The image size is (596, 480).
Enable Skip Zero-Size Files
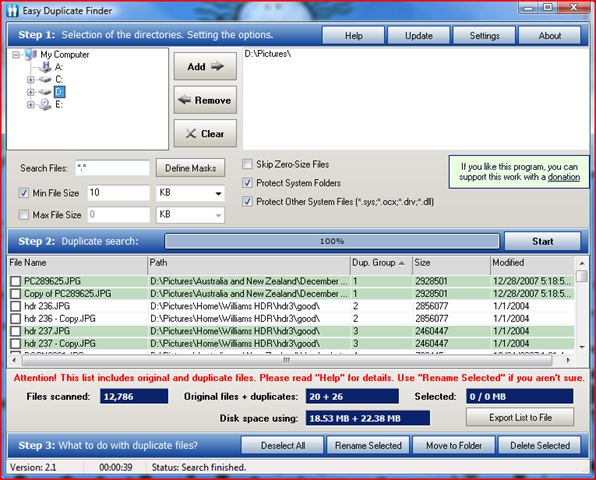(247, 164)
